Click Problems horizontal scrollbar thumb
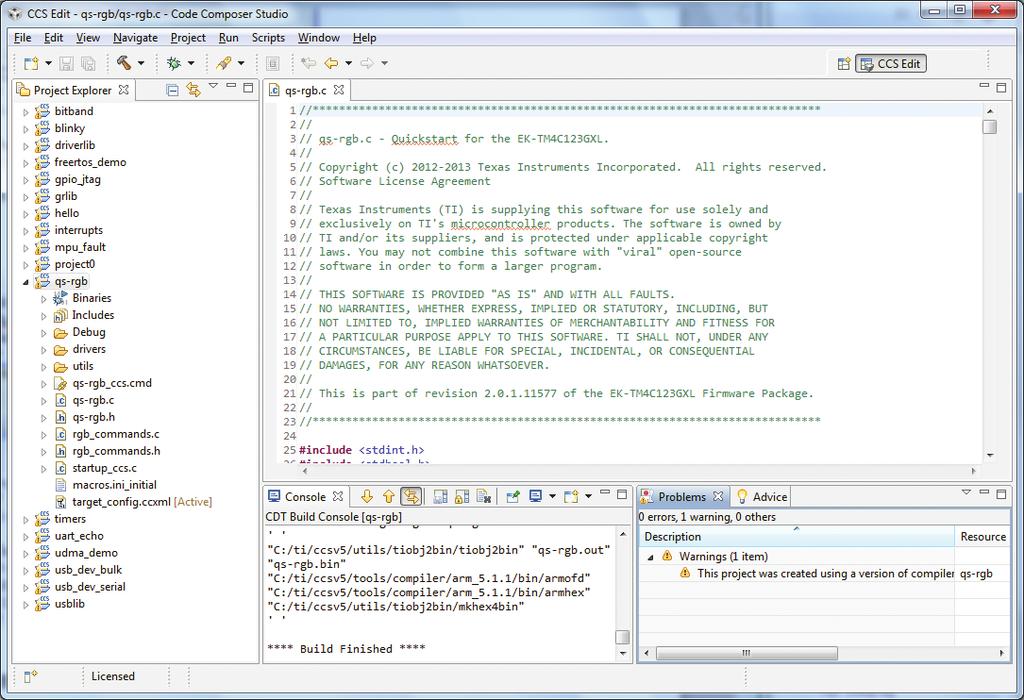 (746, 653)
